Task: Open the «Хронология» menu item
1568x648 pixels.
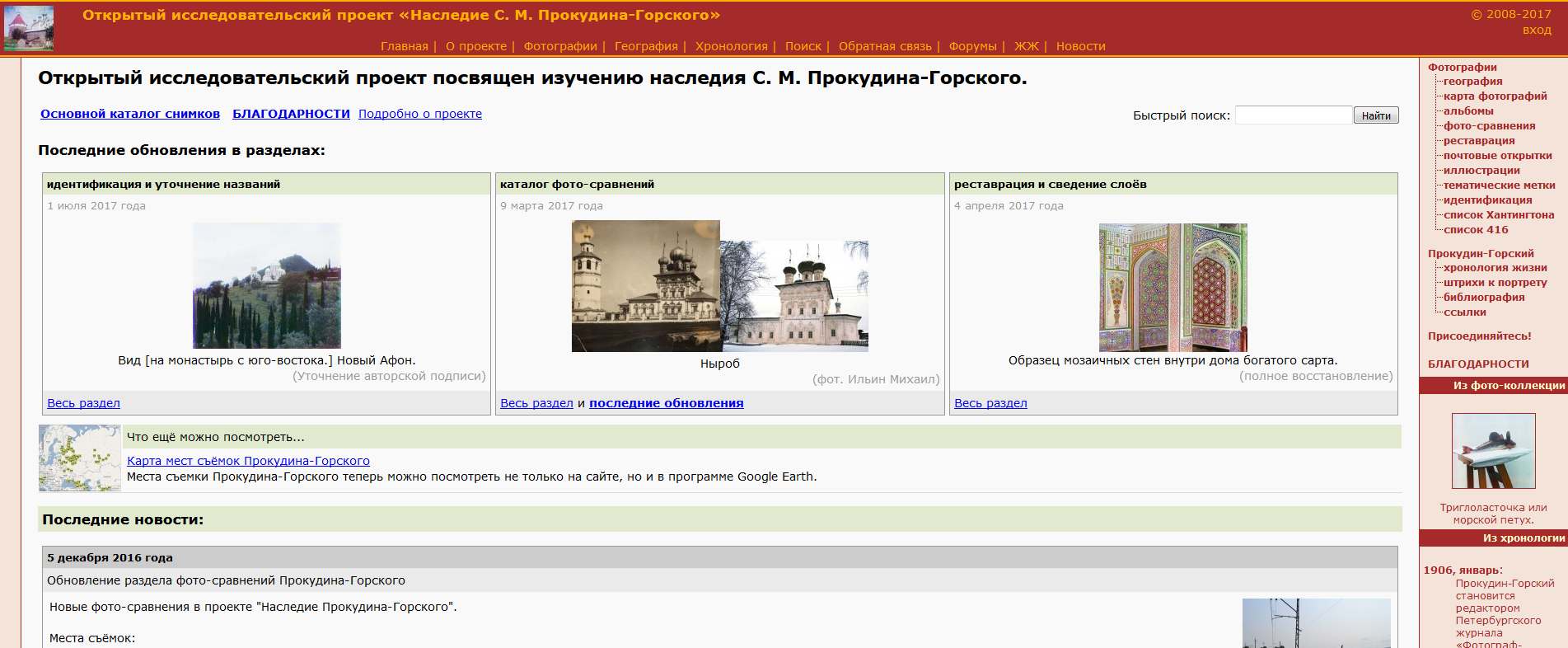Action: coord(731,46)
